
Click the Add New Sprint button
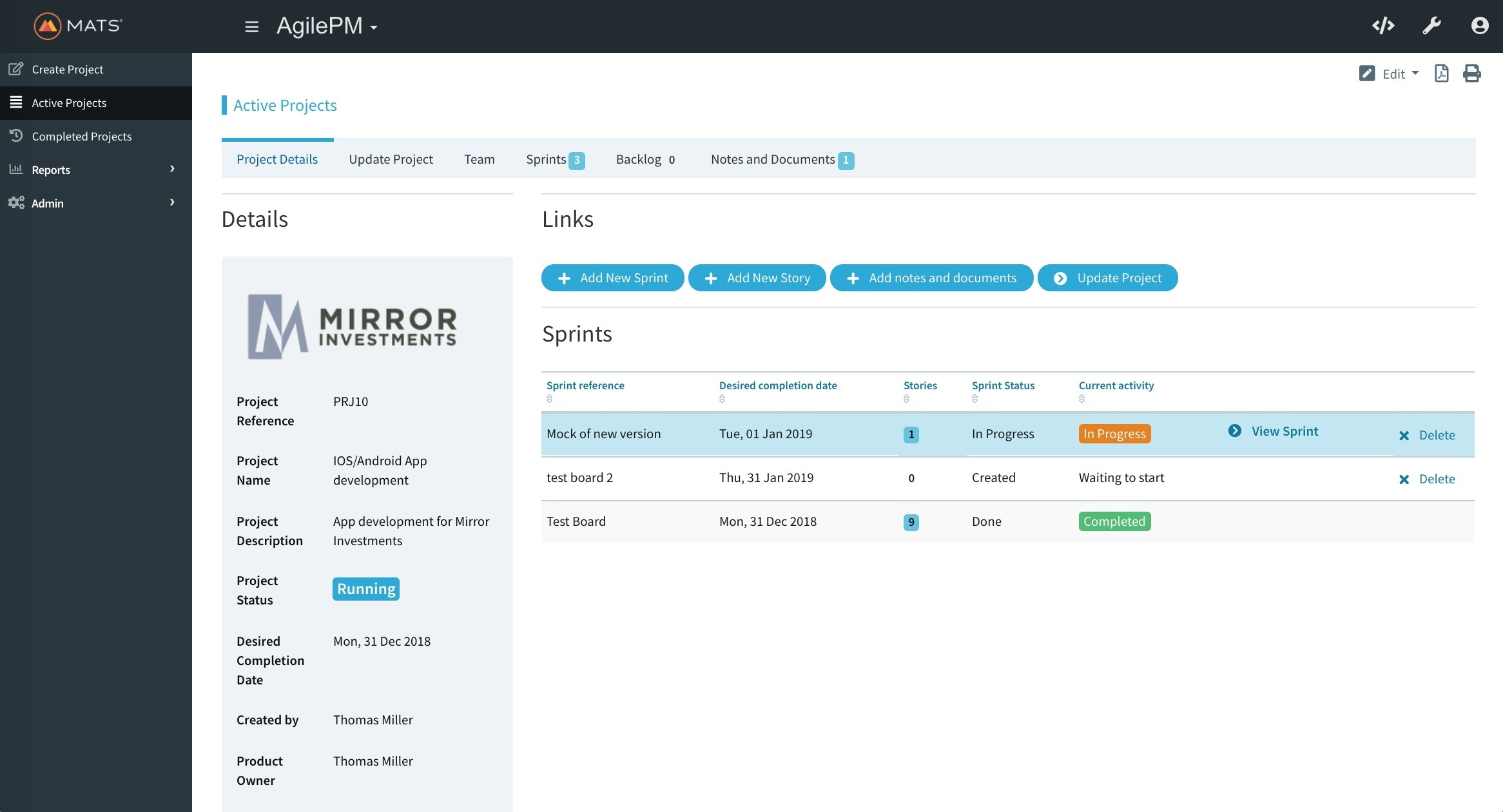[x=612, y=278]
